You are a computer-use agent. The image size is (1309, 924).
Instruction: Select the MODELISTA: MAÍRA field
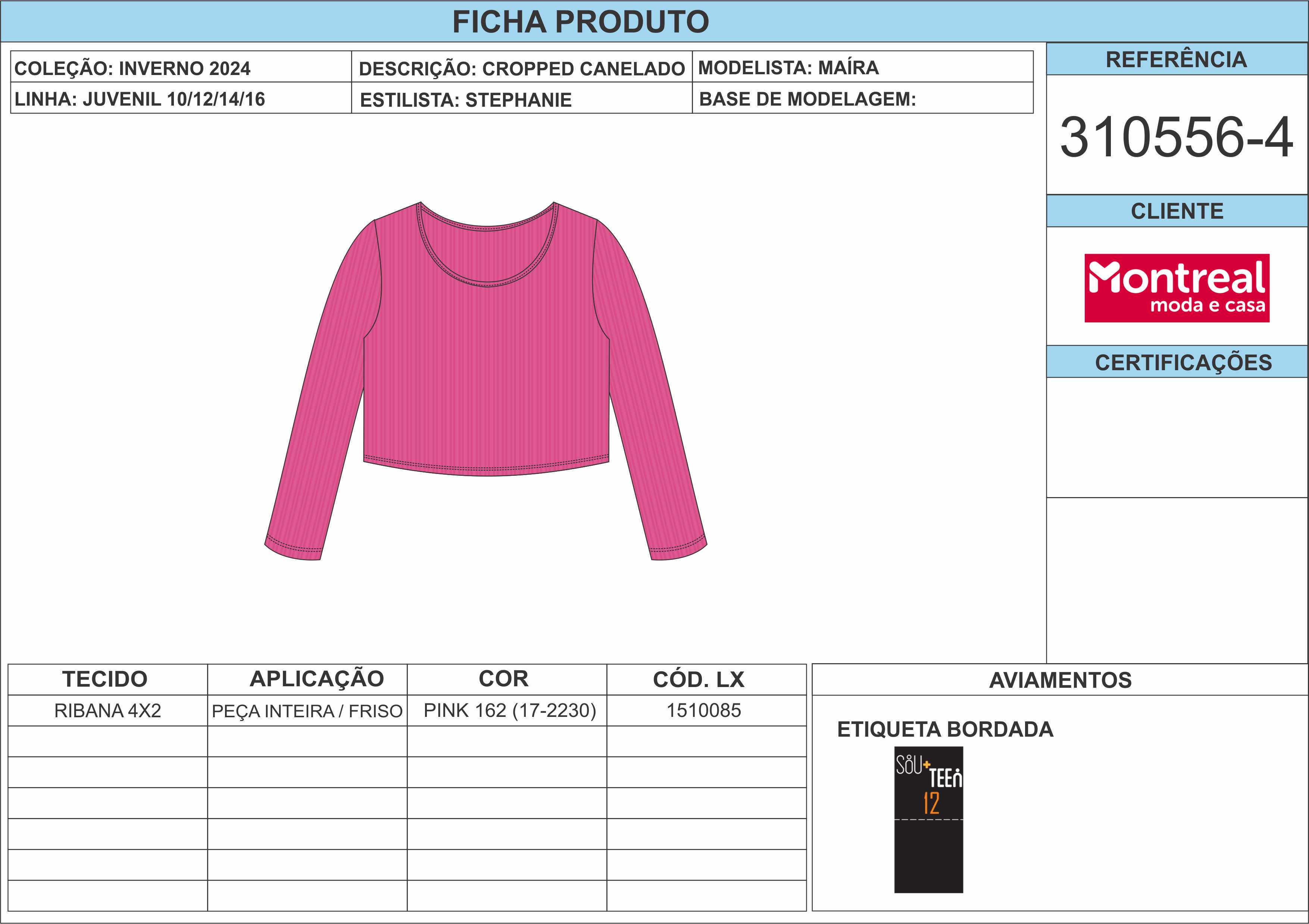863,67
